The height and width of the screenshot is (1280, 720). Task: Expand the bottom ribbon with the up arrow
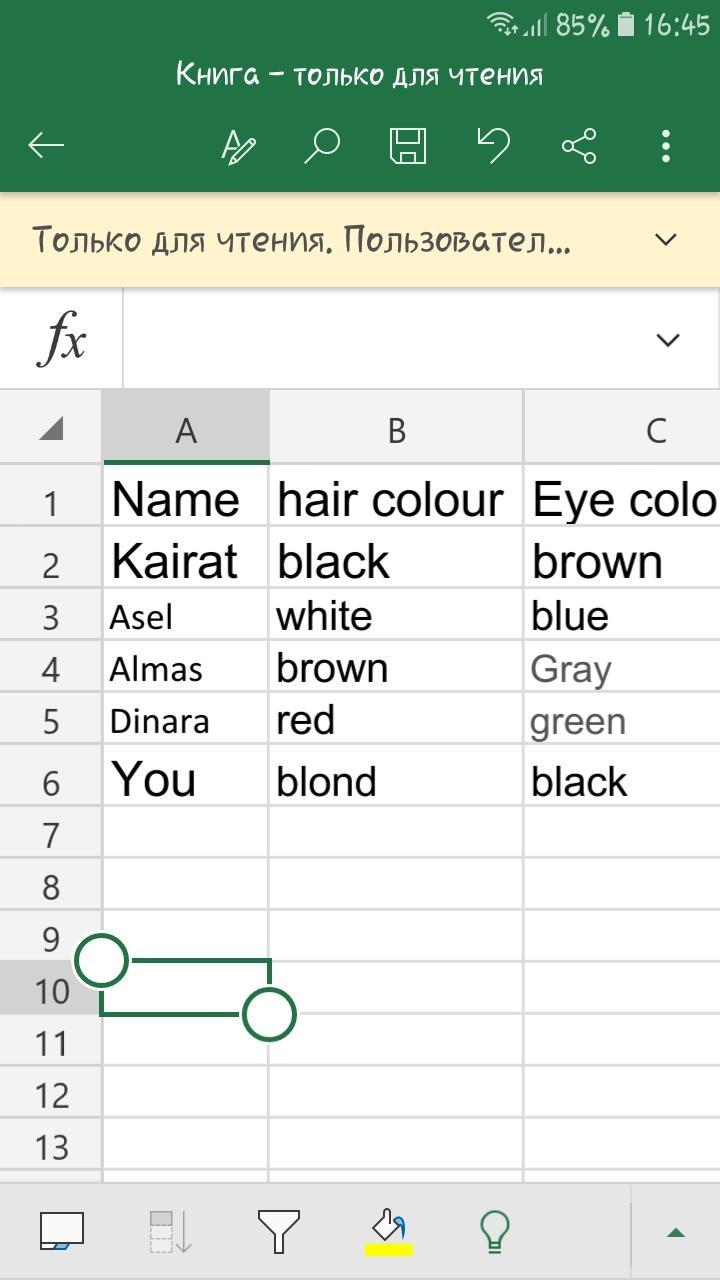click(676, 1232)
